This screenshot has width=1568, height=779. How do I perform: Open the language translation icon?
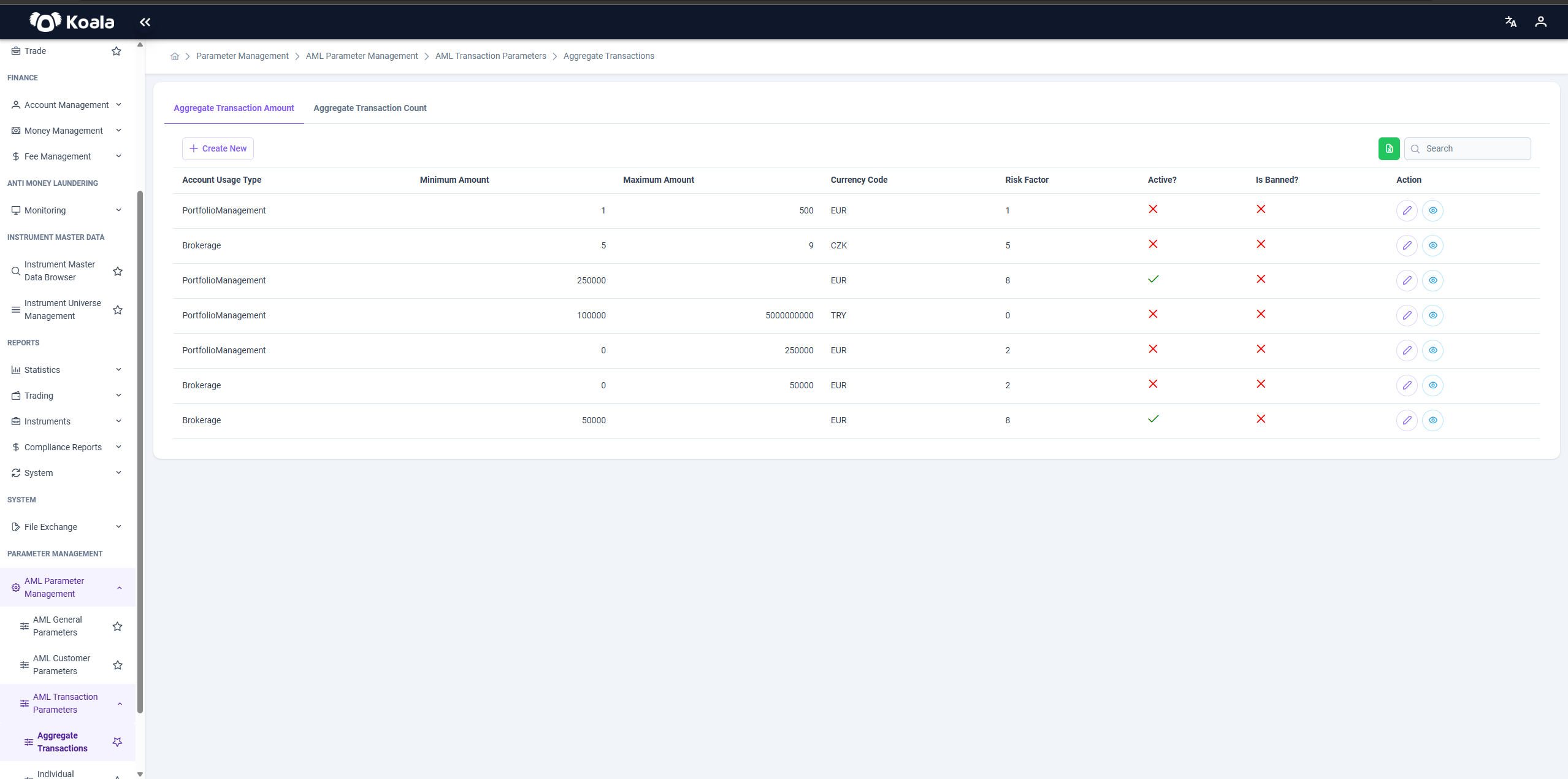coord(1510,22)
